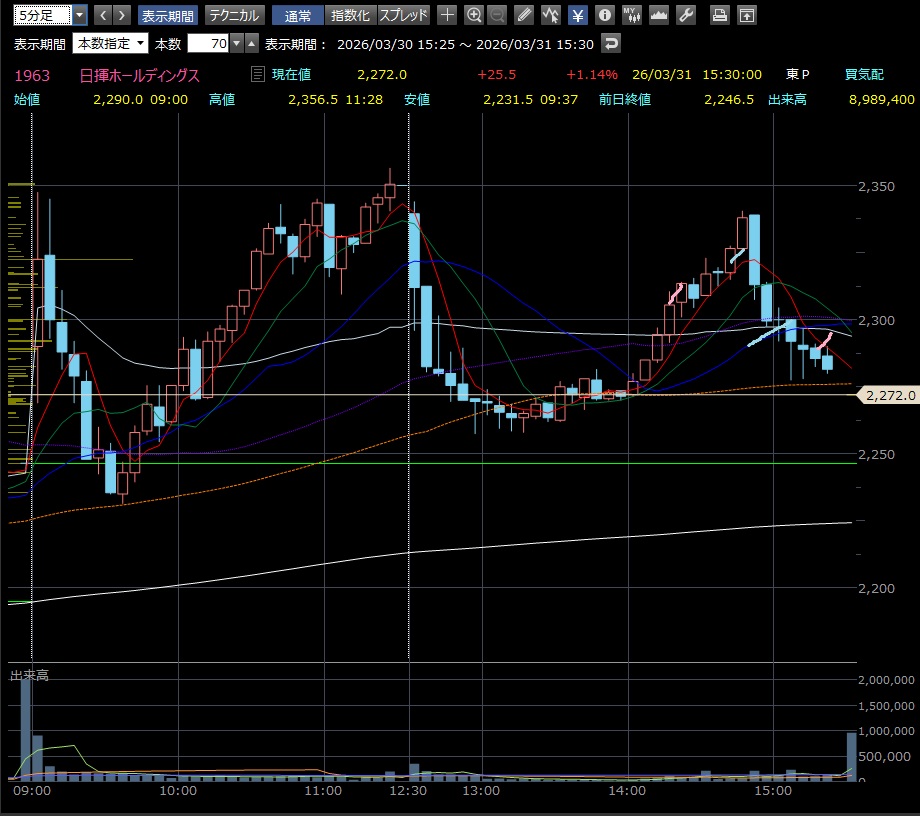Click the reset display period return button

pos(611,44)
